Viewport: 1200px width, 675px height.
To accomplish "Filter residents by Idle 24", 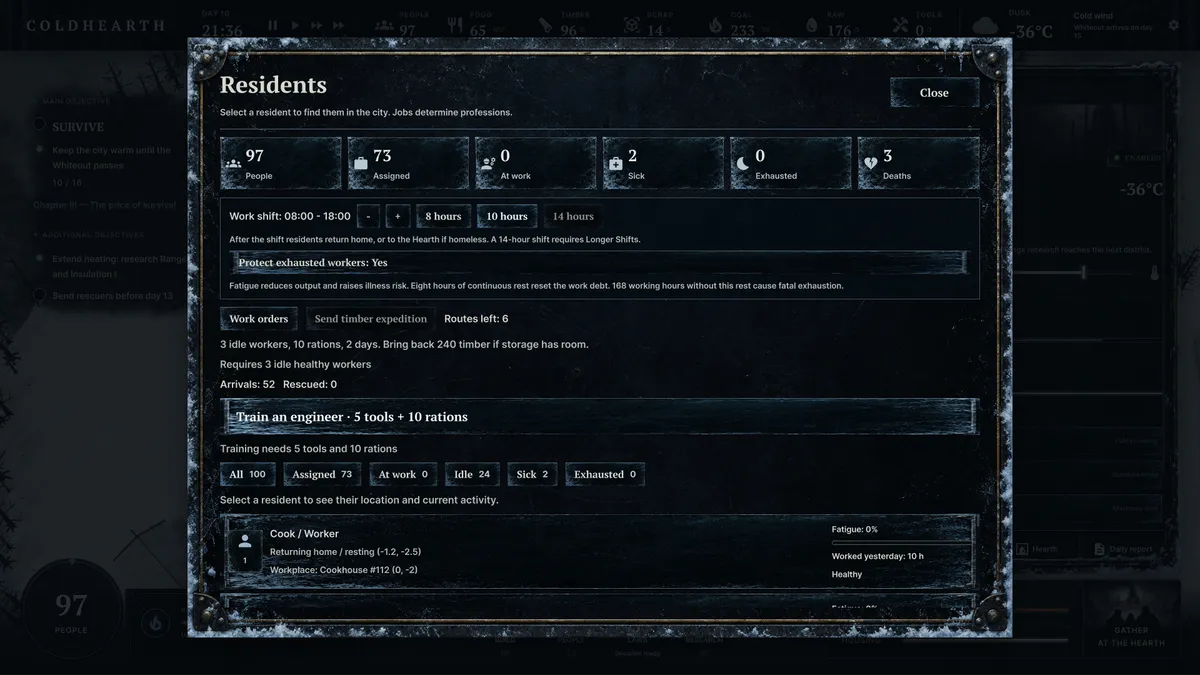I will 472,474.
